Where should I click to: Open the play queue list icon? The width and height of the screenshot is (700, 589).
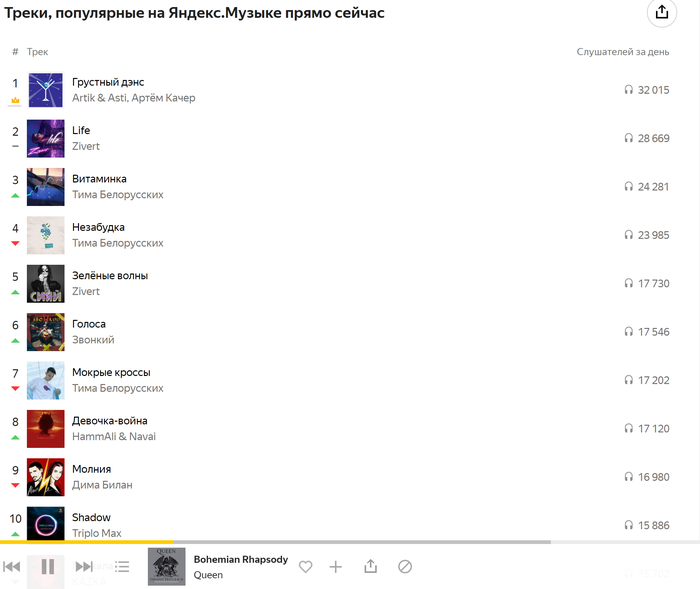[x=122, y=567]
